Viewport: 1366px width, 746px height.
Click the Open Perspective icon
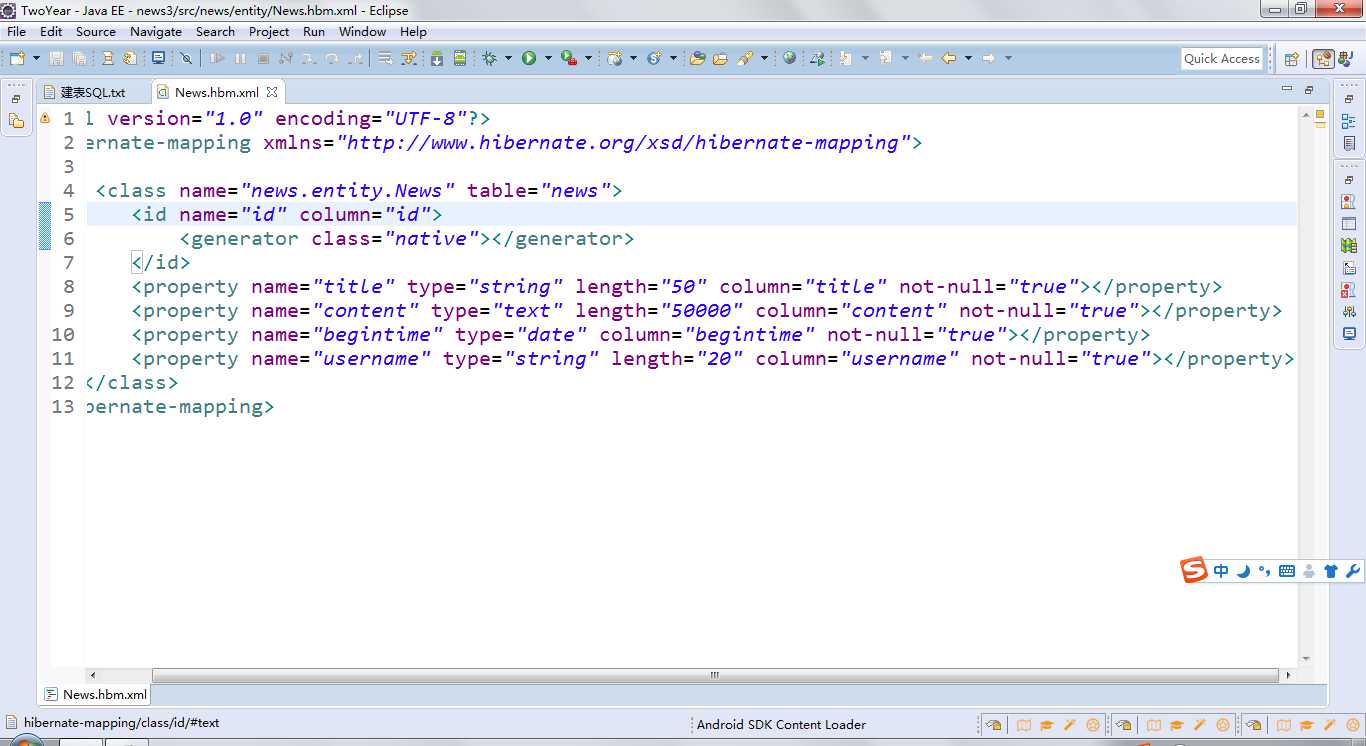1292,59
